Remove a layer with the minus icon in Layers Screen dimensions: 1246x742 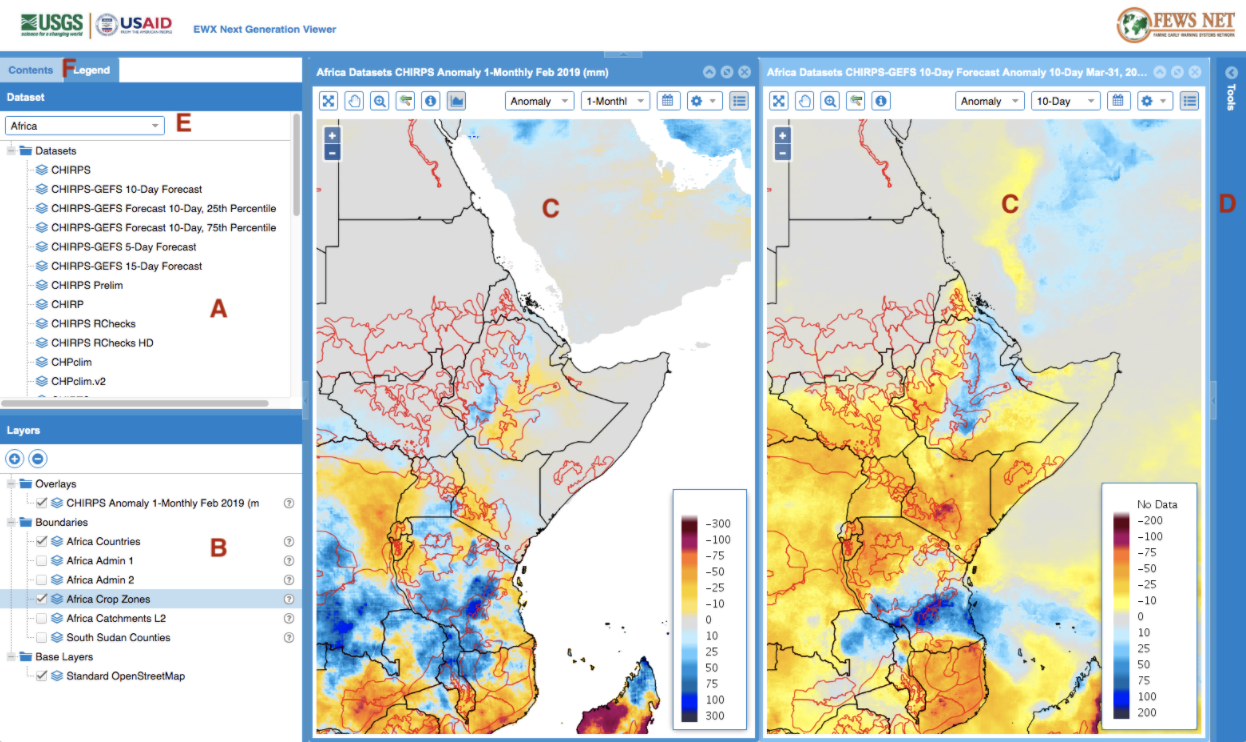point(37,459)
